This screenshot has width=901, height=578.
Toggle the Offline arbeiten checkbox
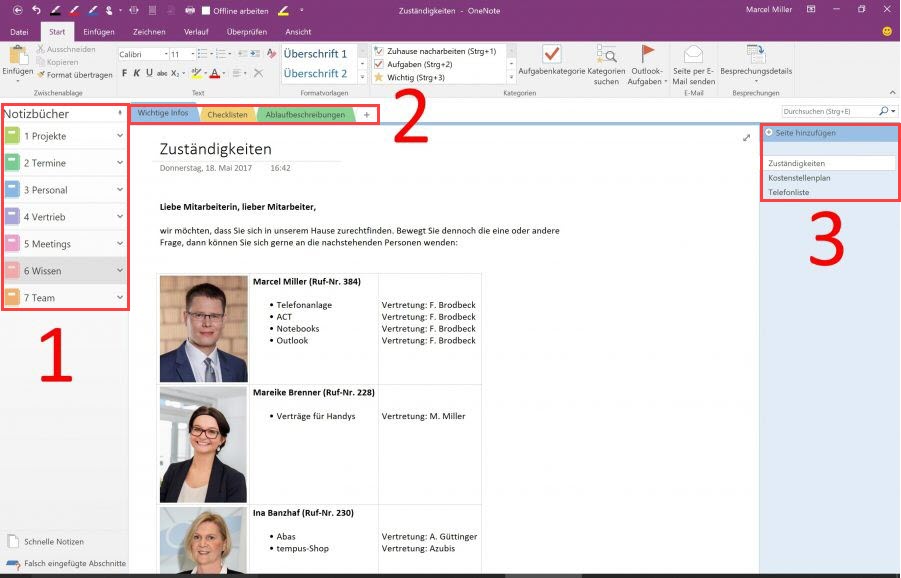tap(206, 10)
